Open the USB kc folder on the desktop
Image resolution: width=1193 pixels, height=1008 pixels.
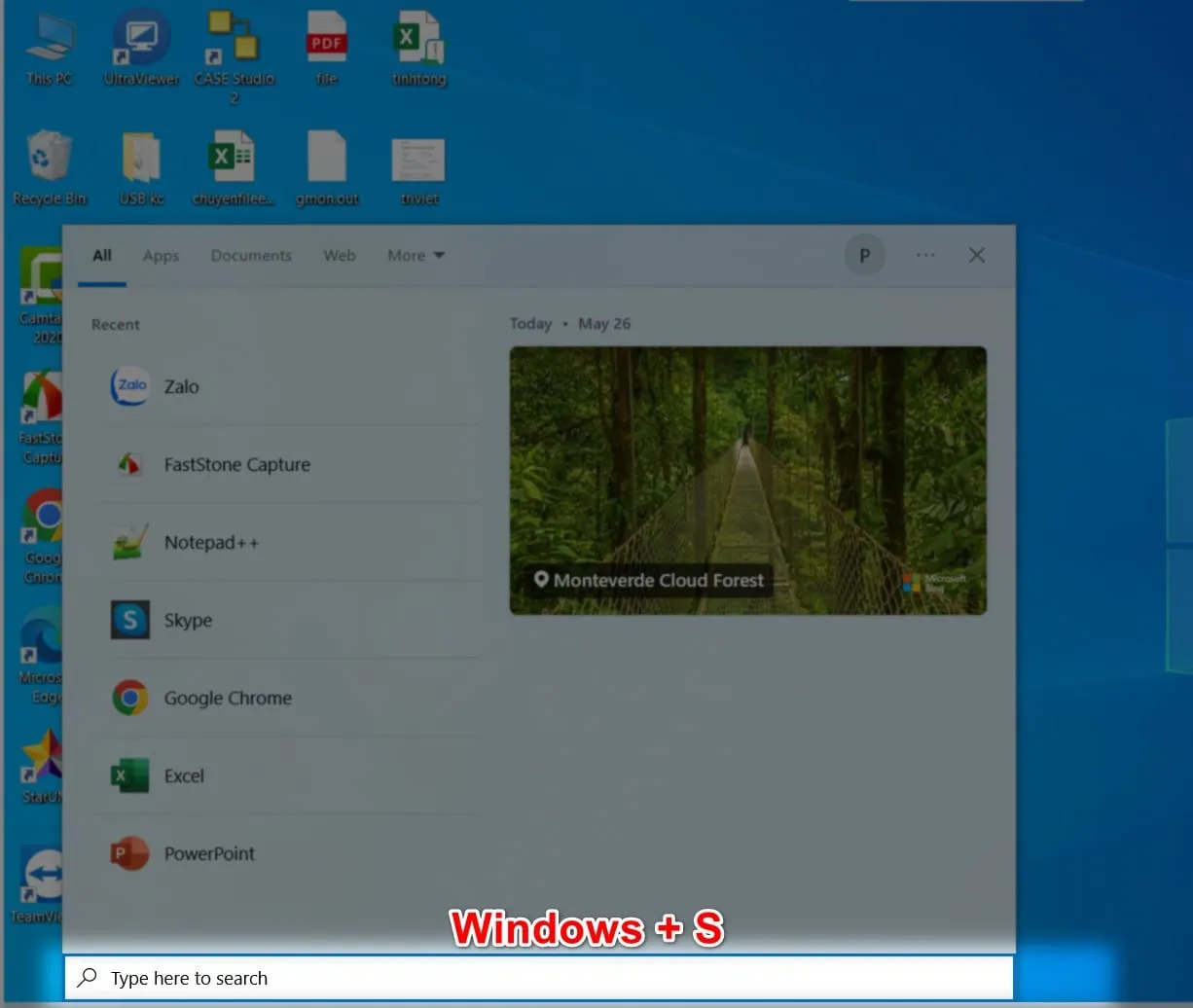pos(140,163)
